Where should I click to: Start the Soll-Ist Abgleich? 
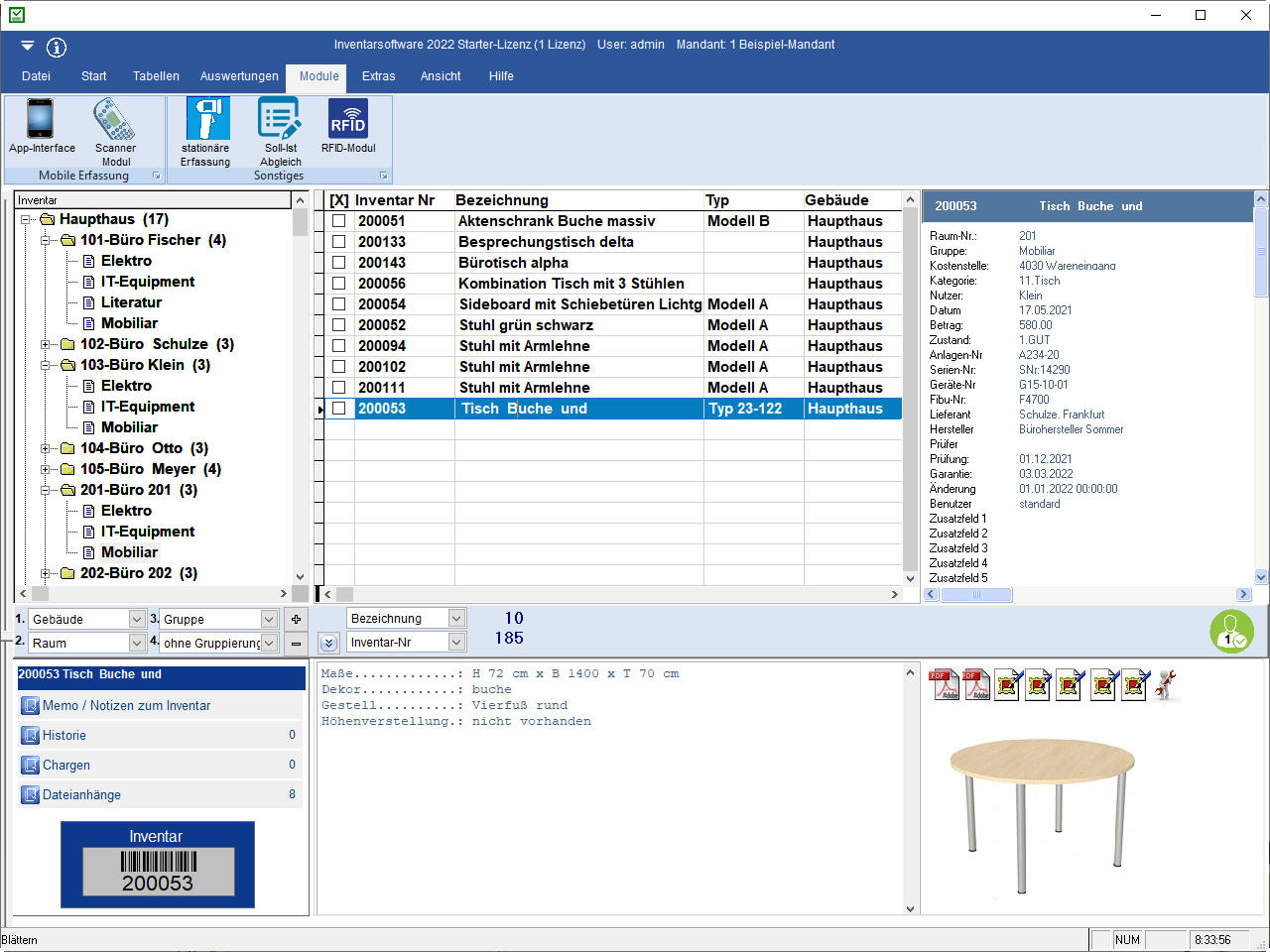pyautogui.click(x=281, y=133)
